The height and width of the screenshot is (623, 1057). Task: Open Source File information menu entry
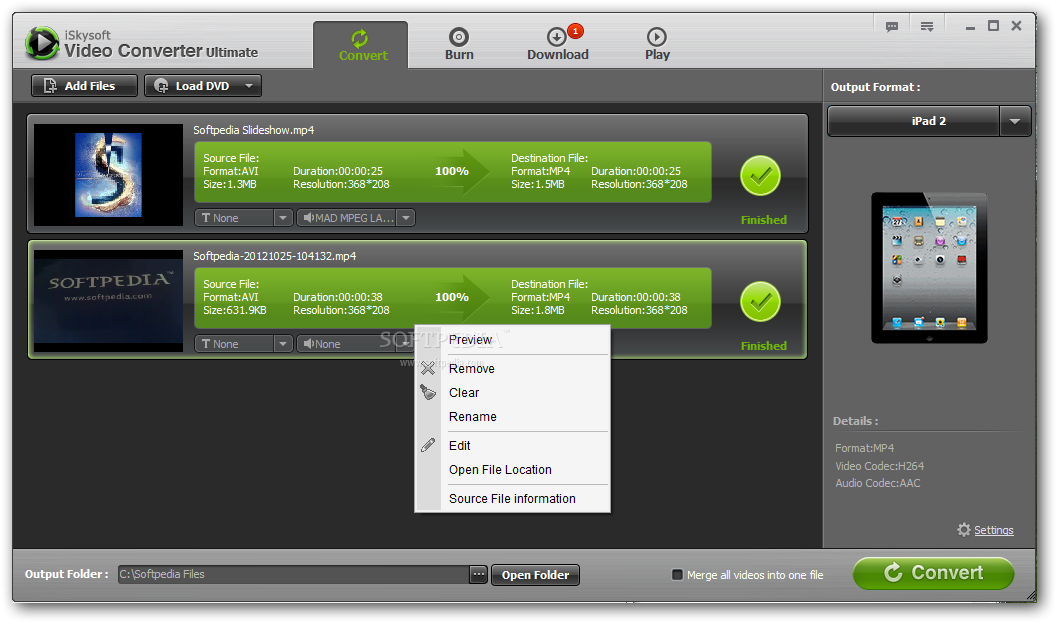(x=512, y=499)
